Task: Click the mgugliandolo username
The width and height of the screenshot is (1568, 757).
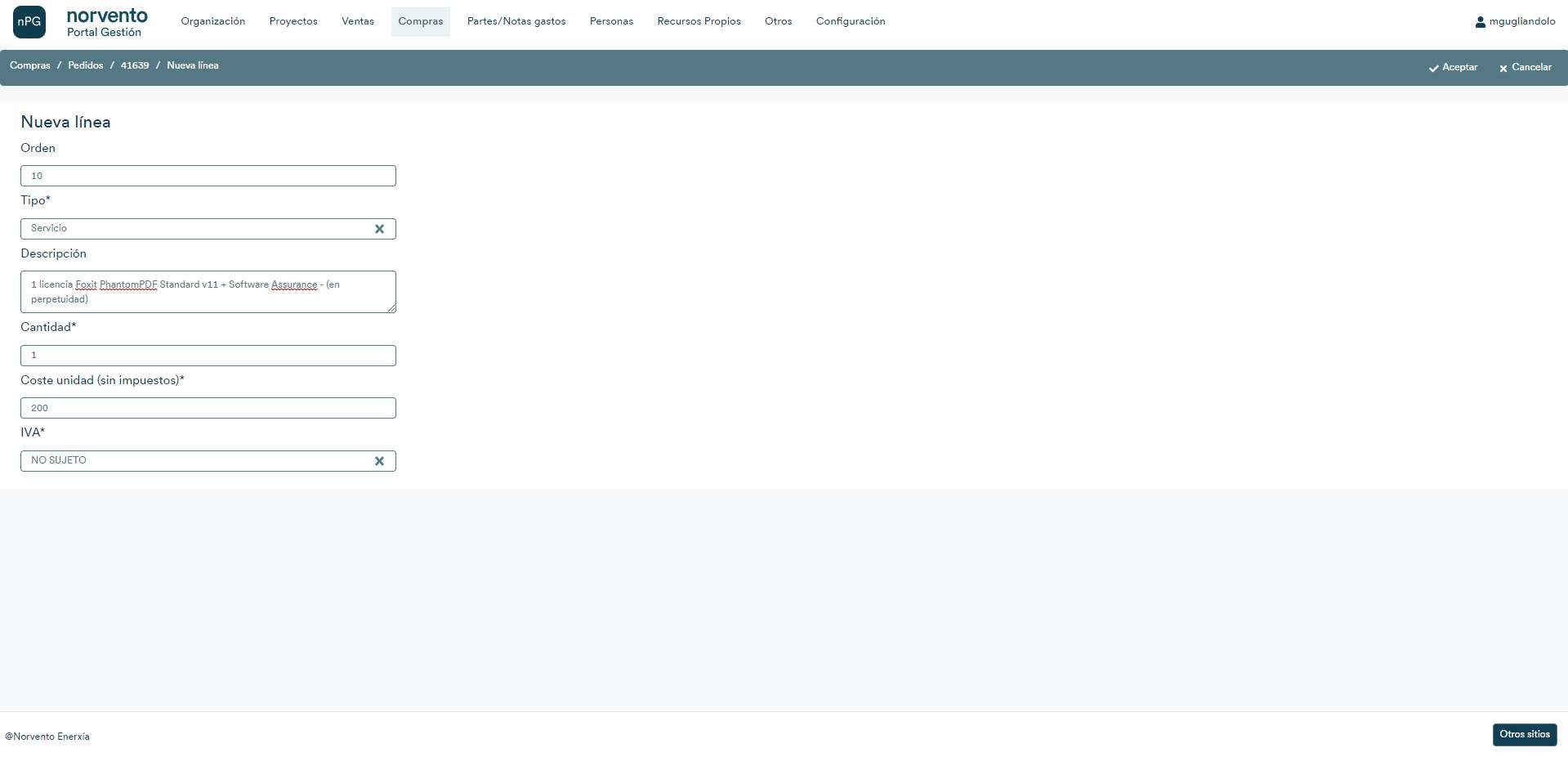Action: point(1522,21)
